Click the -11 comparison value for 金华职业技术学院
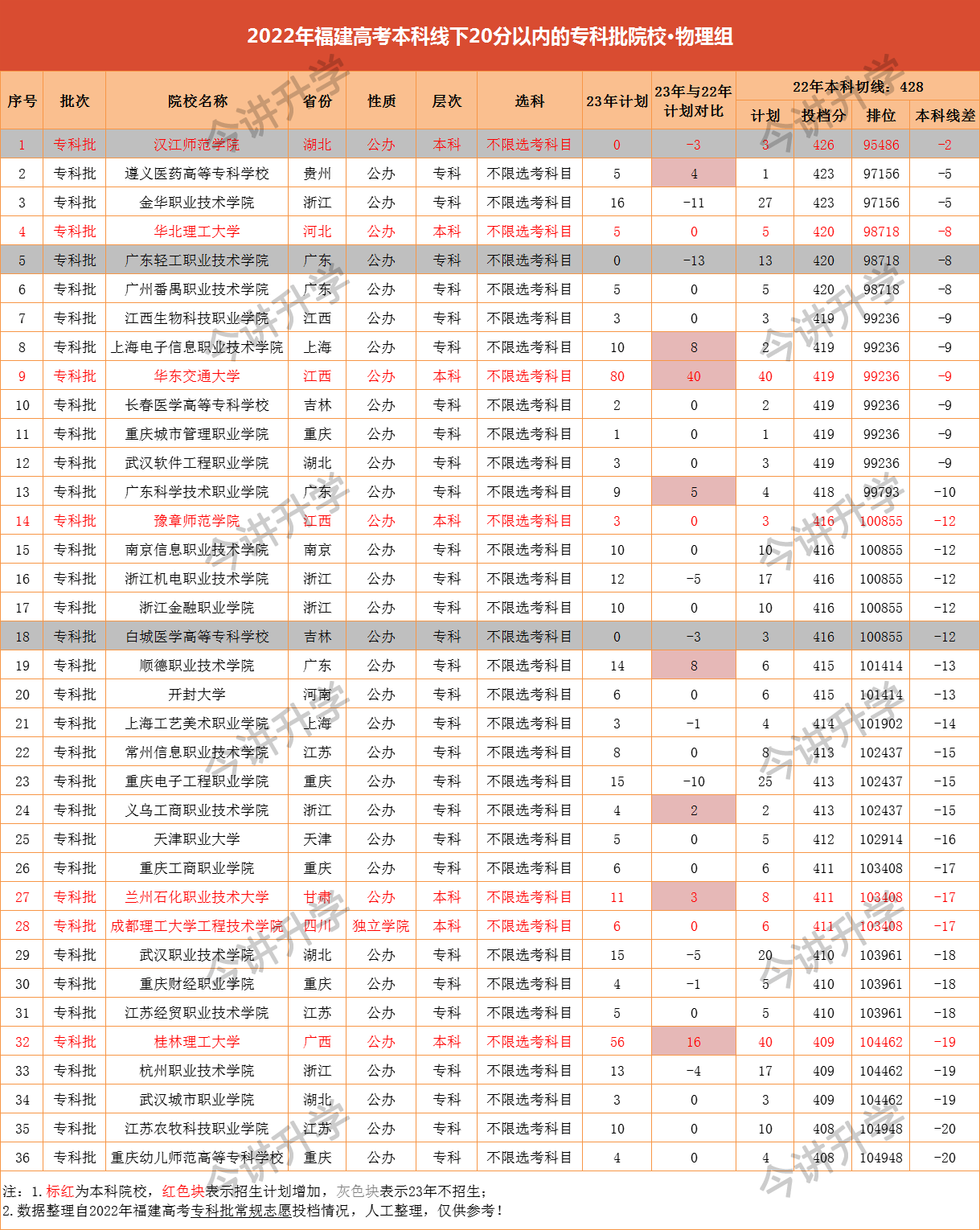The width and height of the screenshot is (980, 1230). (694, 203)
